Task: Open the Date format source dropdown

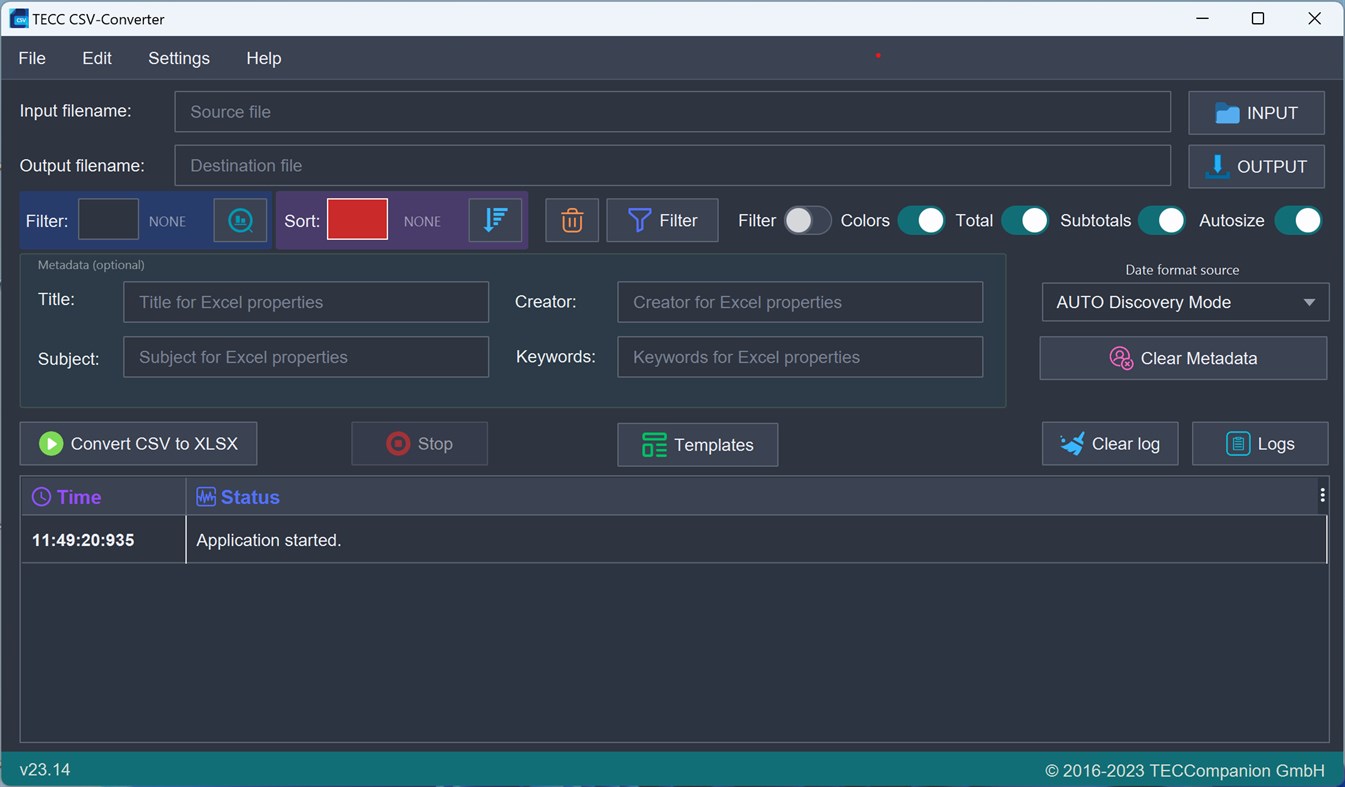Action: tap(1185, 302)
